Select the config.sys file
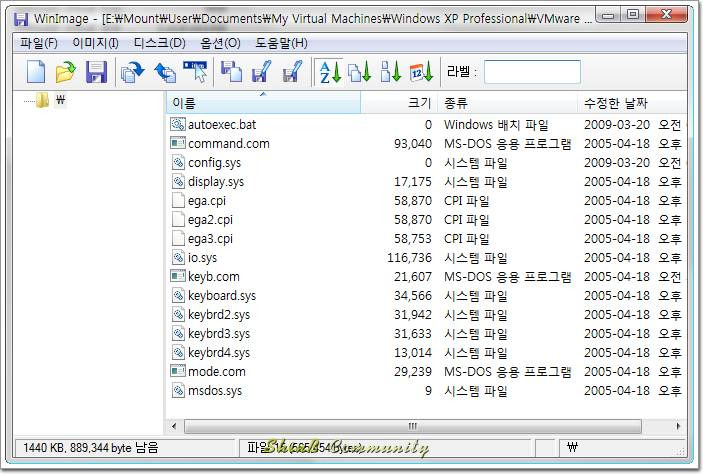Image resolution: width=703 pixels, height=474 pixels. pyautogui.click(x=214, y=162)
